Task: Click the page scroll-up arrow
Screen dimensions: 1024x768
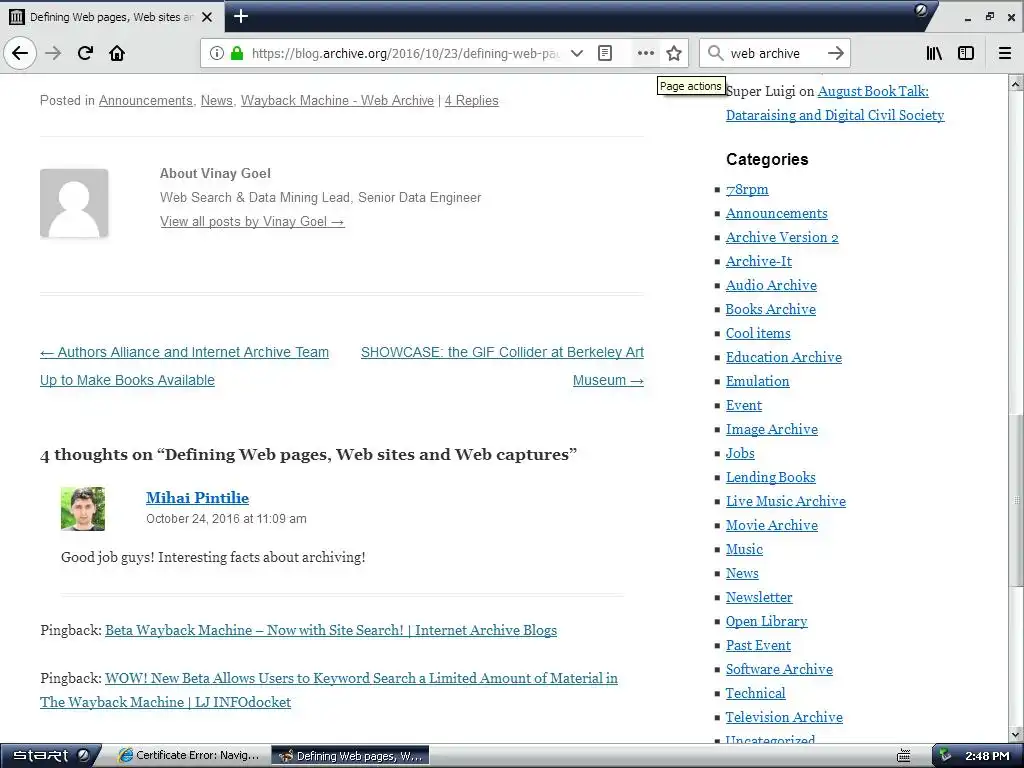Action: click(1016, 84)
